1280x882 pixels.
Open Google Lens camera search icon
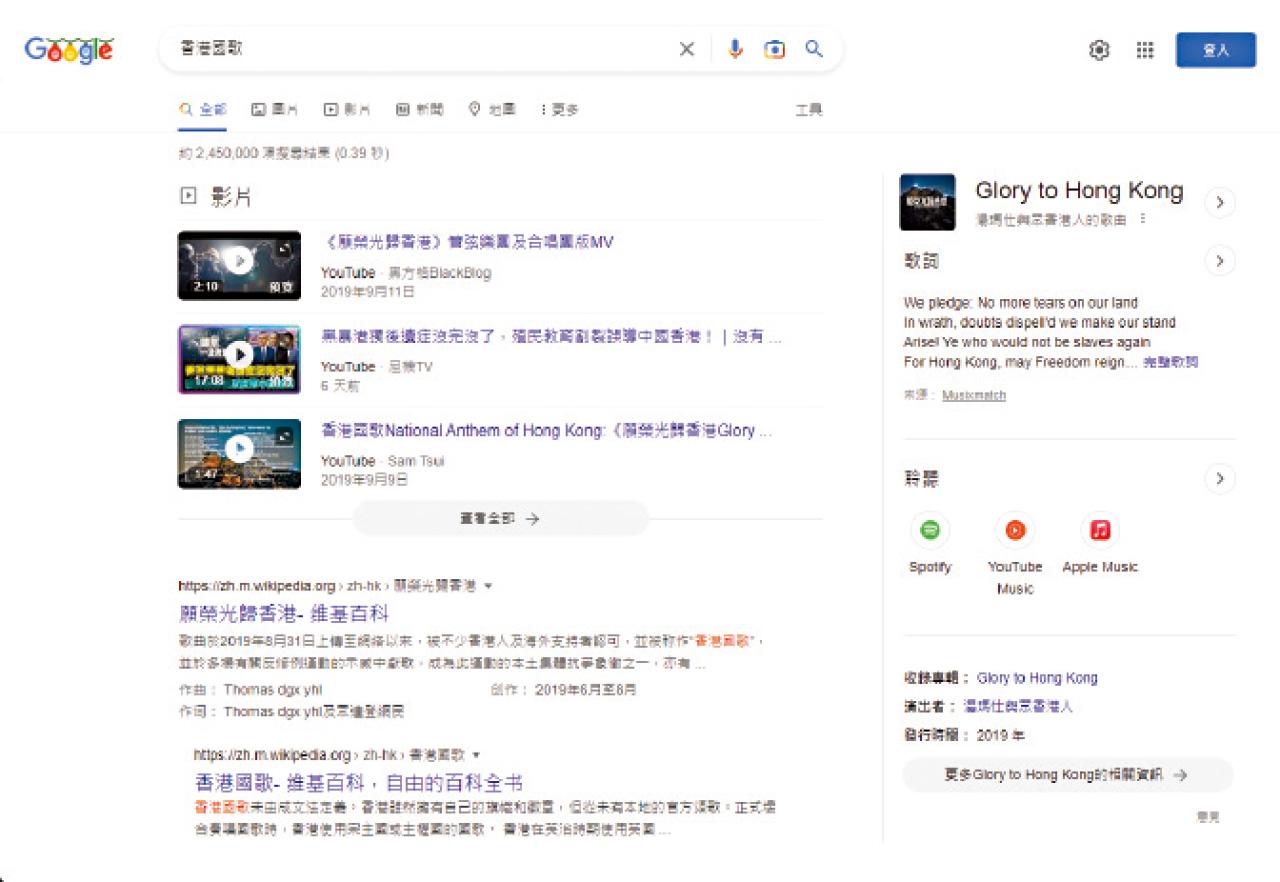(774, 50)
